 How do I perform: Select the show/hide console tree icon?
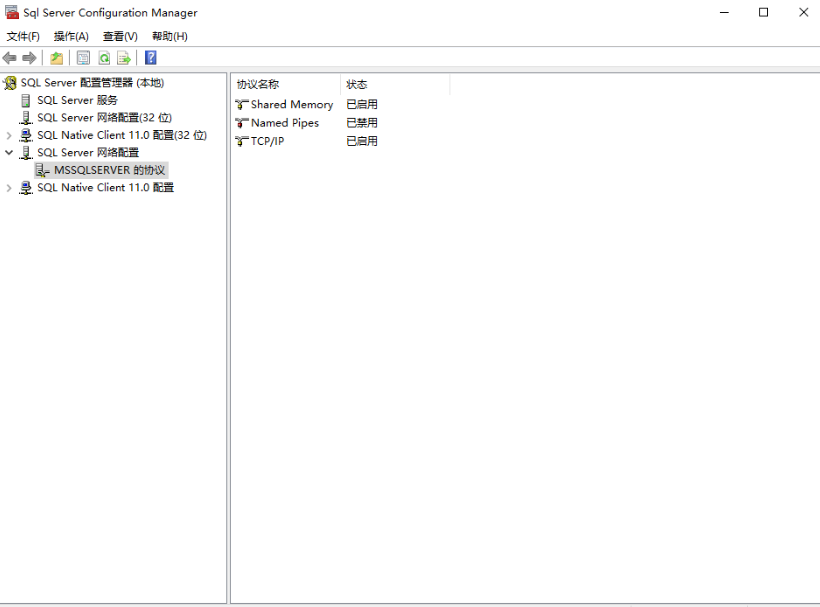point(56,57)
